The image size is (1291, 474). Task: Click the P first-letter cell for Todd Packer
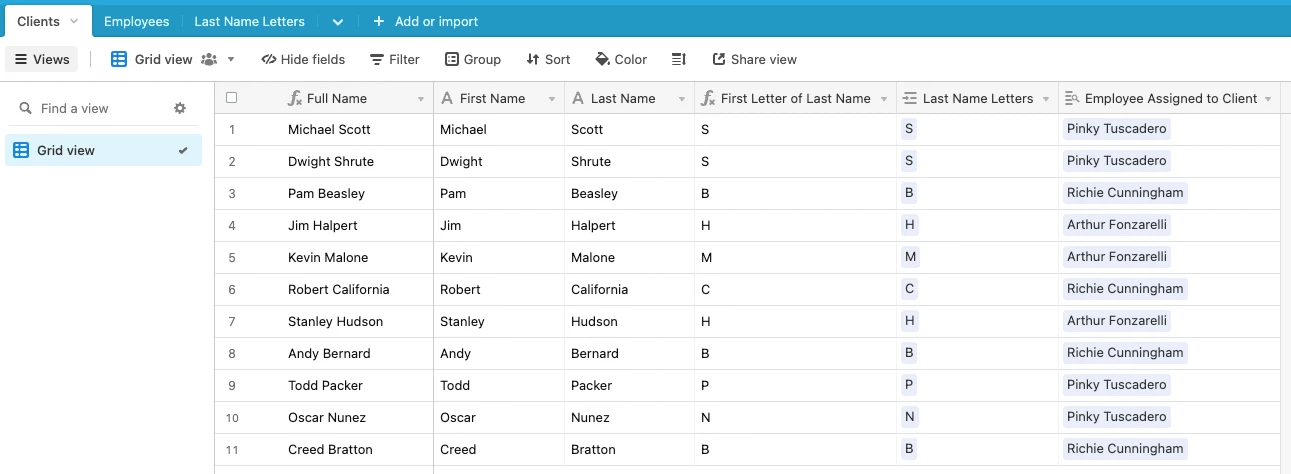pos(795,385)
